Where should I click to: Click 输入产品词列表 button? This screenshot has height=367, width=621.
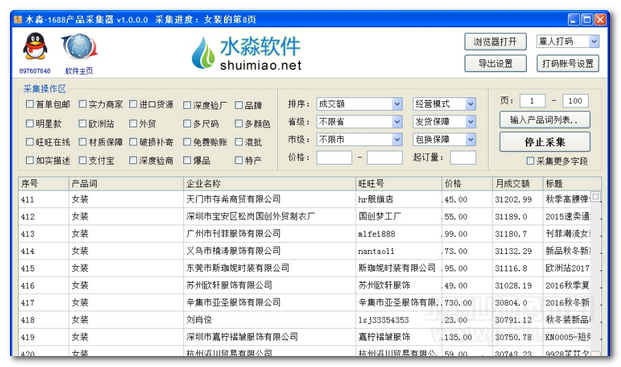point(545,120)
